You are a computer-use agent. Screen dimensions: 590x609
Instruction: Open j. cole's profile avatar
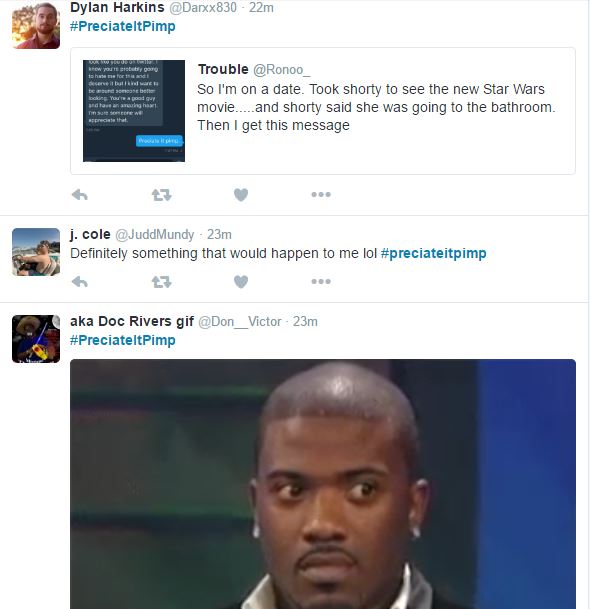(36, 252)
